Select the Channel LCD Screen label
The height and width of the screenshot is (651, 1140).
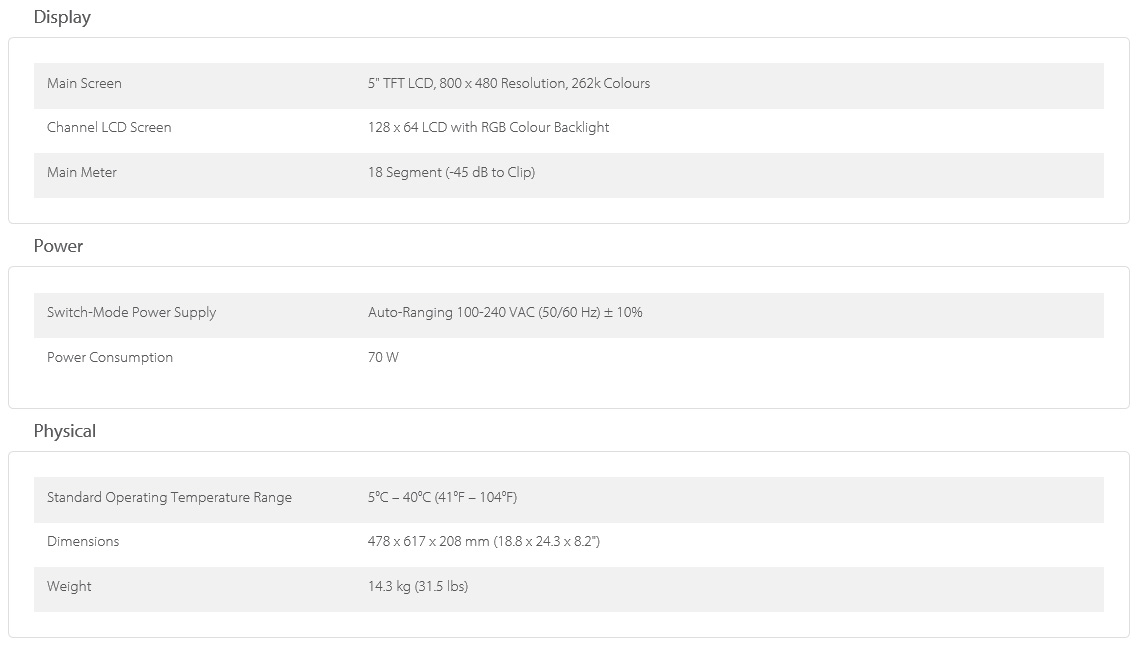click(109, 128)
